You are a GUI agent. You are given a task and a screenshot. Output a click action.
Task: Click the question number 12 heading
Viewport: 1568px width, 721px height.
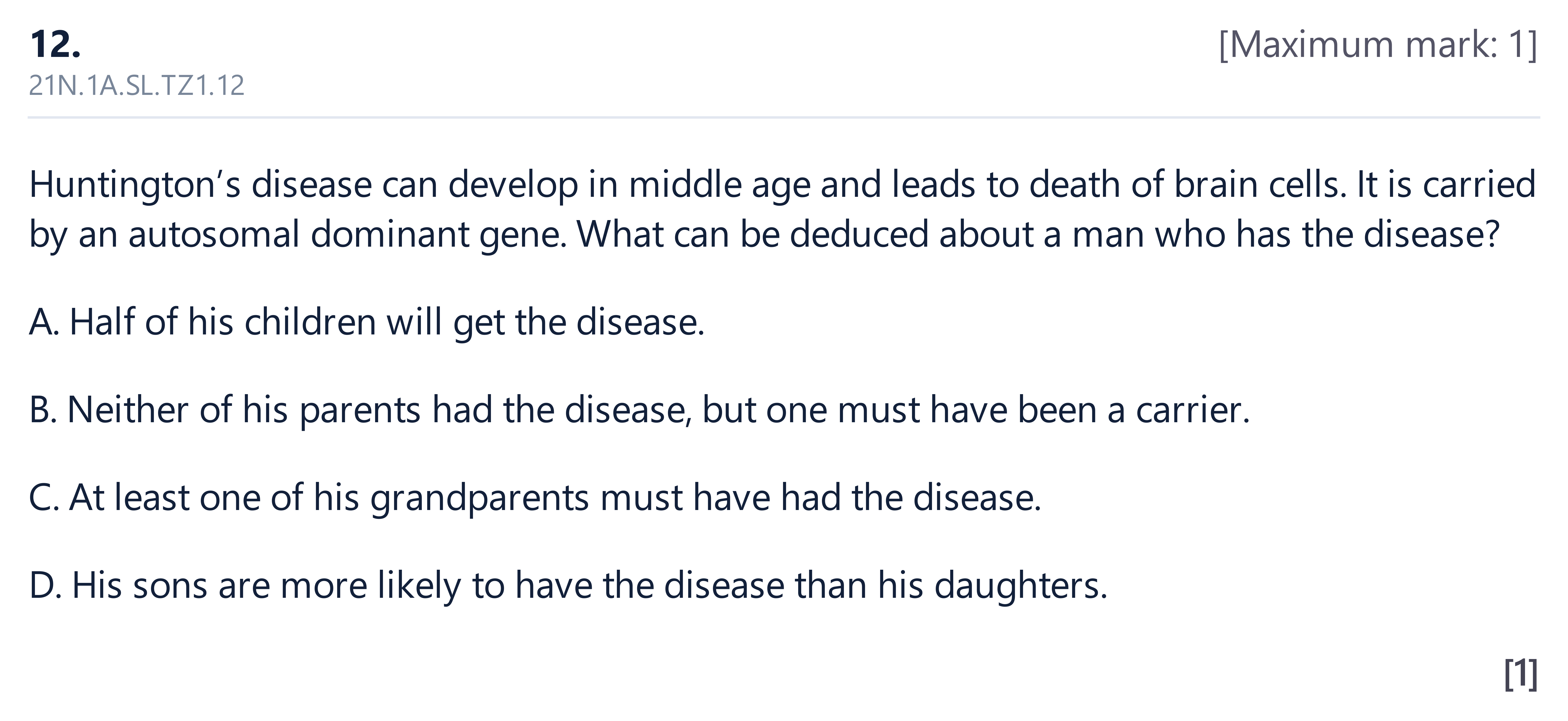click(x=55, y=45)
